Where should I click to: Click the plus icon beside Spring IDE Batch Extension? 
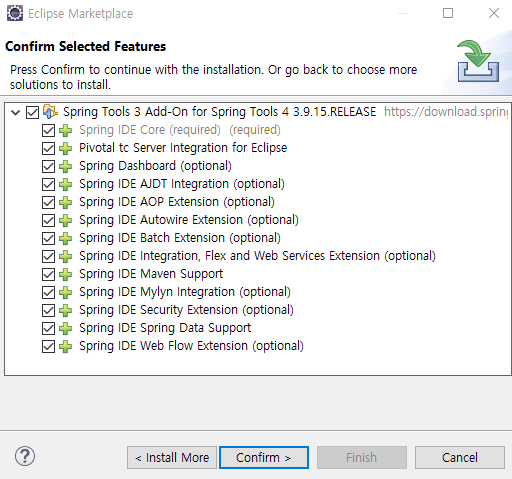65,238
